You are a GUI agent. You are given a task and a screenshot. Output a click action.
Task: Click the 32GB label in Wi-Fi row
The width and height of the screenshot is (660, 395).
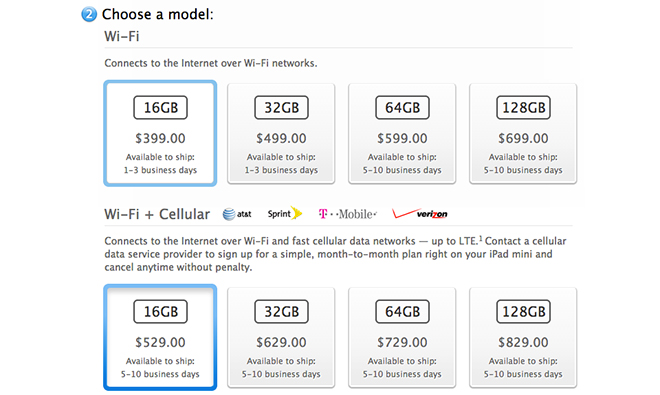click(x=281, y=108)
